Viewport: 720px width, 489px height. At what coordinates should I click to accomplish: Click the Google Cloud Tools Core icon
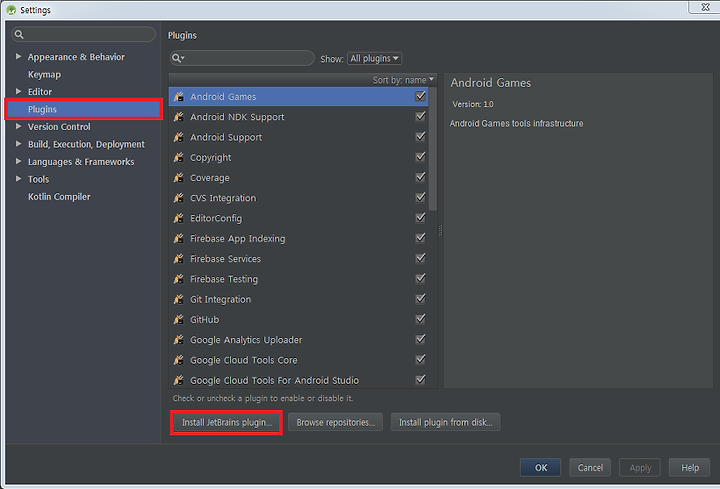[179, 360]
